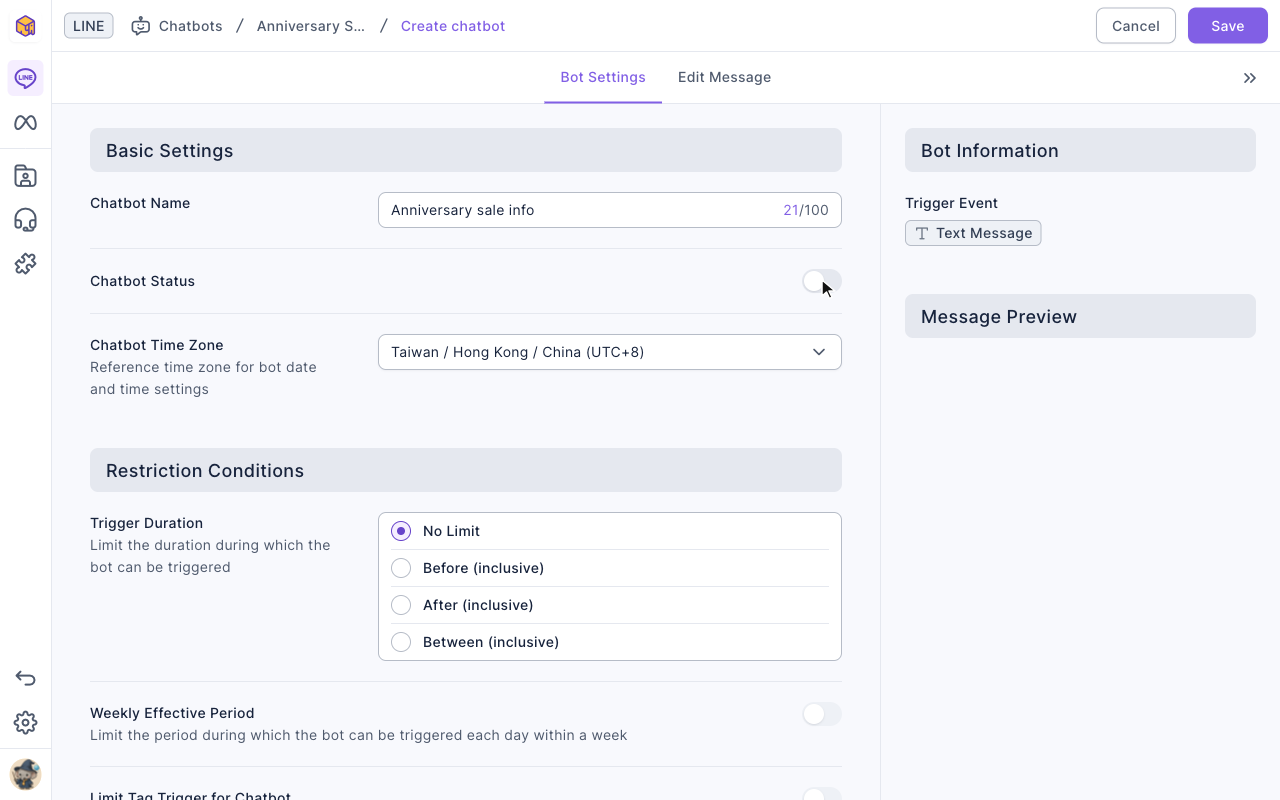Switch to the Bot Settings tab
The width and height of the screenshot is (1280, 800).
(x=603, y=77)
